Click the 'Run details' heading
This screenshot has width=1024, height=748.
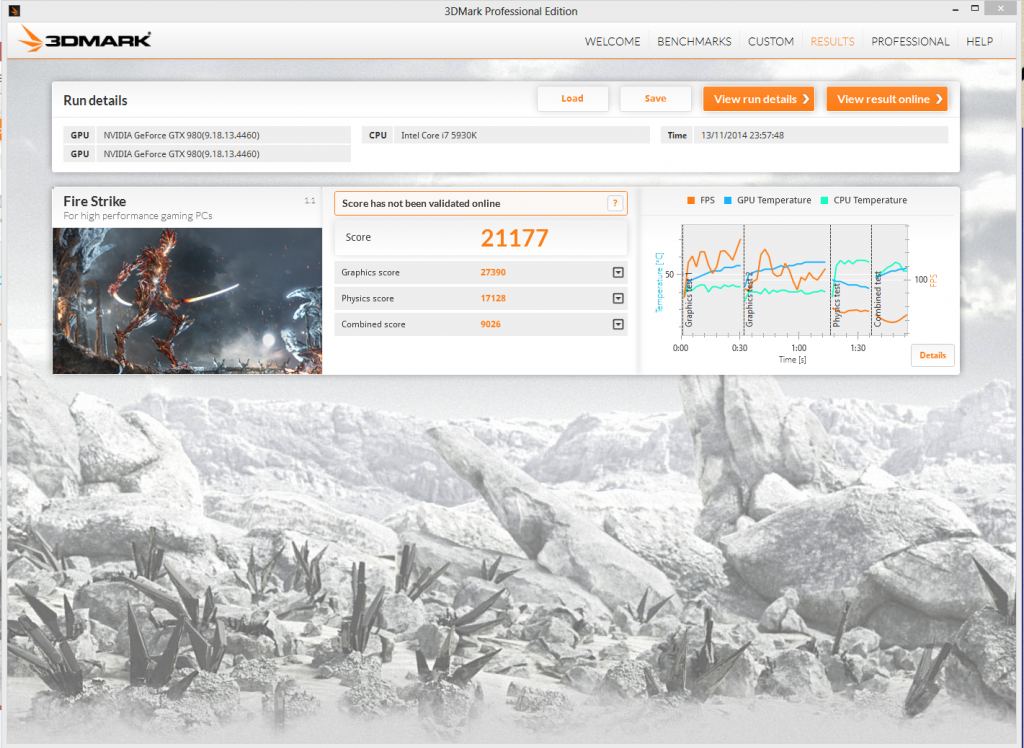[95, 101]
